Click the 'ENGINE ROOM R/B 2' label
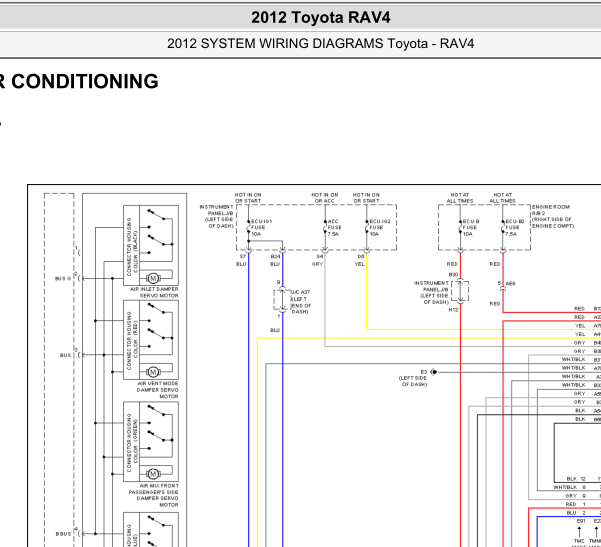 [550, 210]
